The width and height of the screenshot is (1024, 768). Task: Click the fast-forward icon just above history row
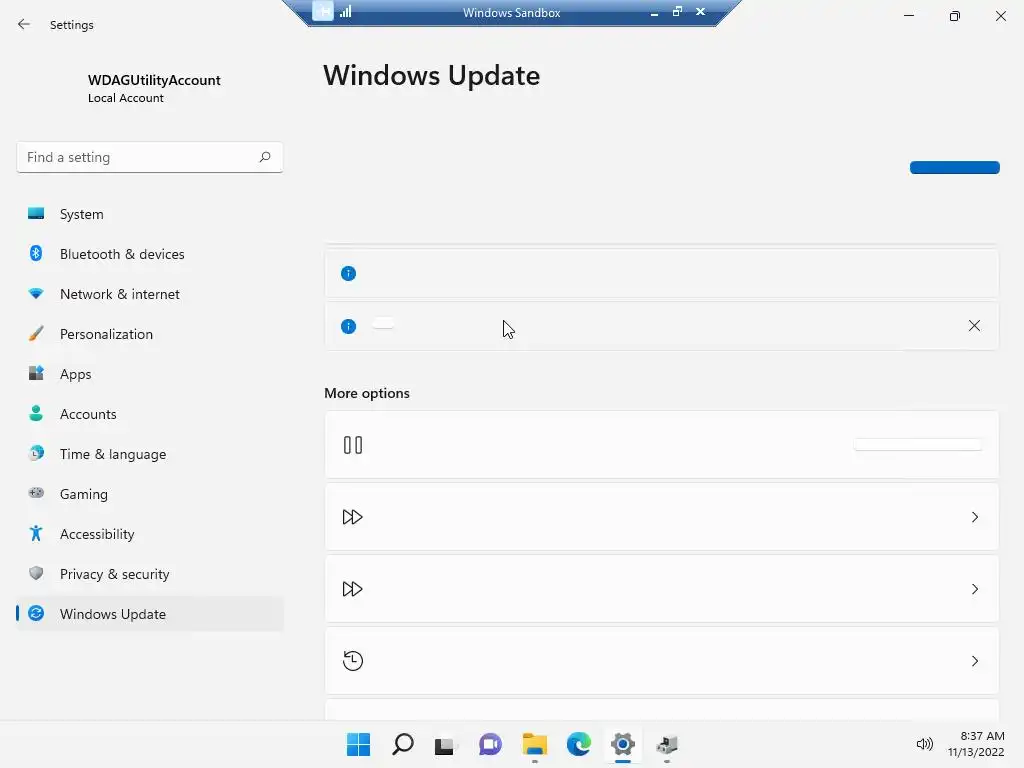[x=353, y=589]
